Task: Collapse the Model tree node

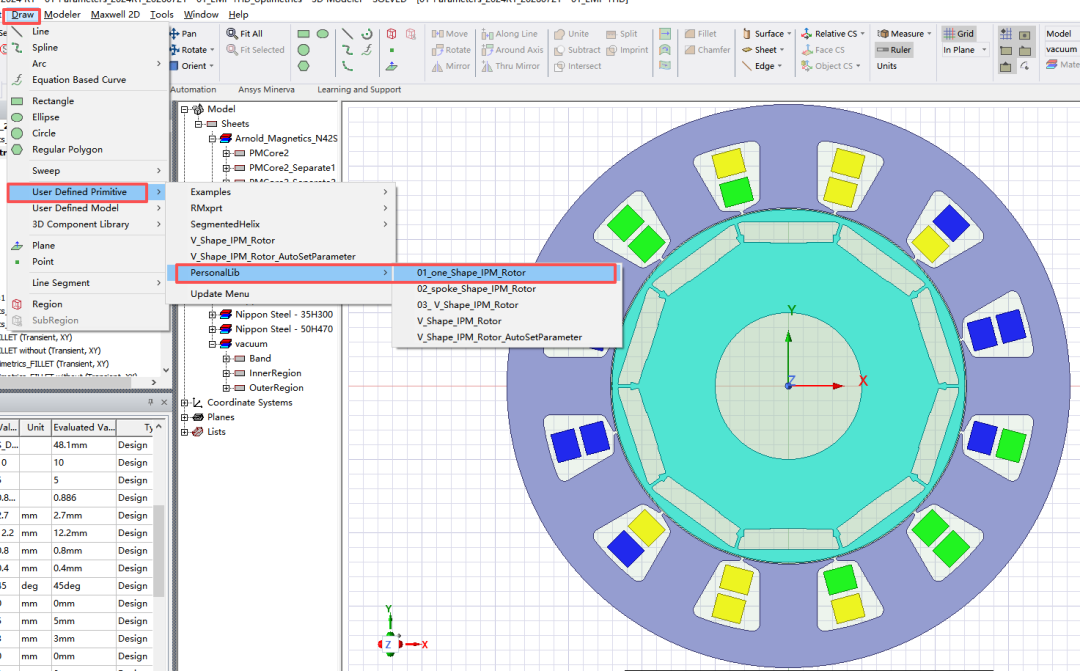Action: (185, 110)
